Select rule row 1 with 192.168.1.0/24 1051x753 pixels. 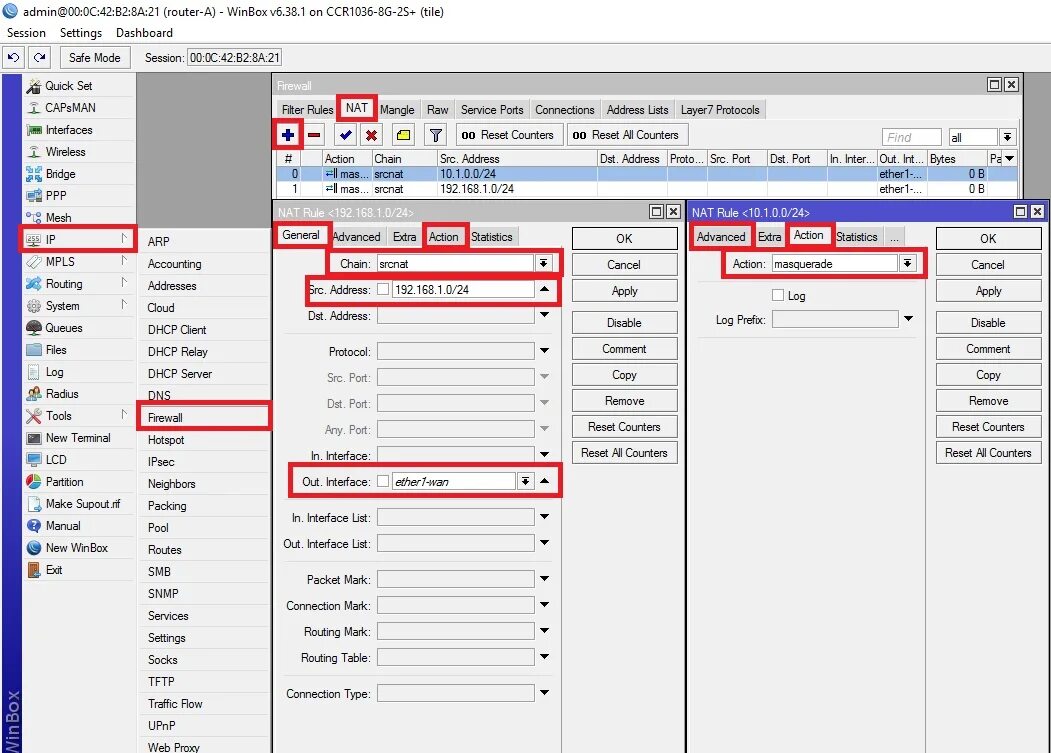click(x=646, y=189)
